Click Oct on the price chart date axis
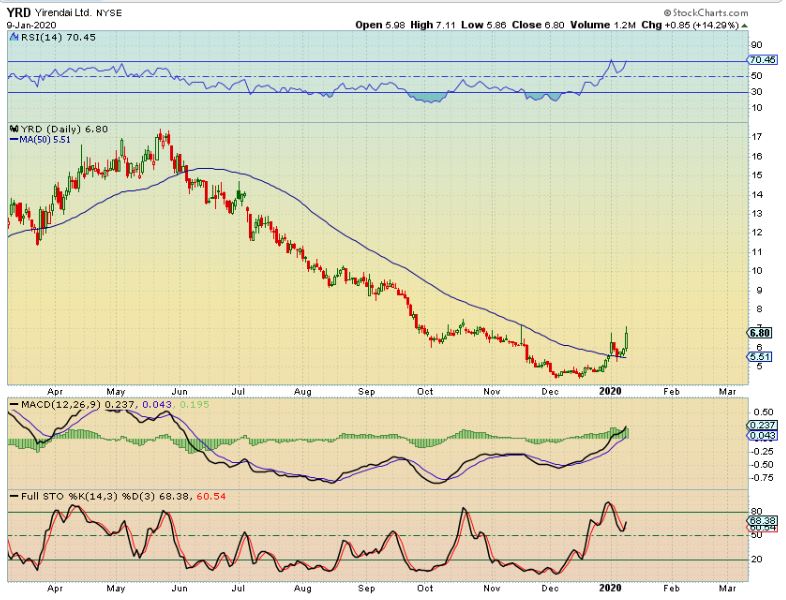The image size is (786, 600). pos(425,391)
